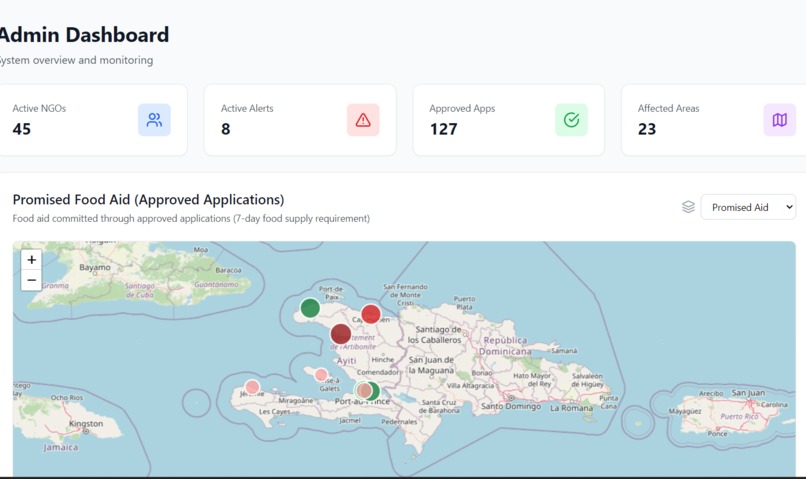The image size is (806, 479).
Task: Click the Approved Apps value 127
Action: pyautogui.click(x=443, y=128)
